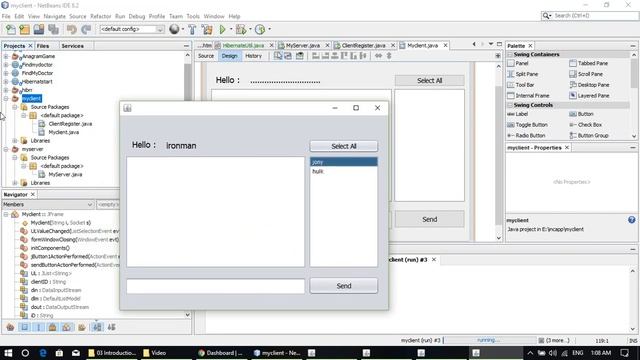Align left in column icon
The image size is (640, 360).
point(316,56)
